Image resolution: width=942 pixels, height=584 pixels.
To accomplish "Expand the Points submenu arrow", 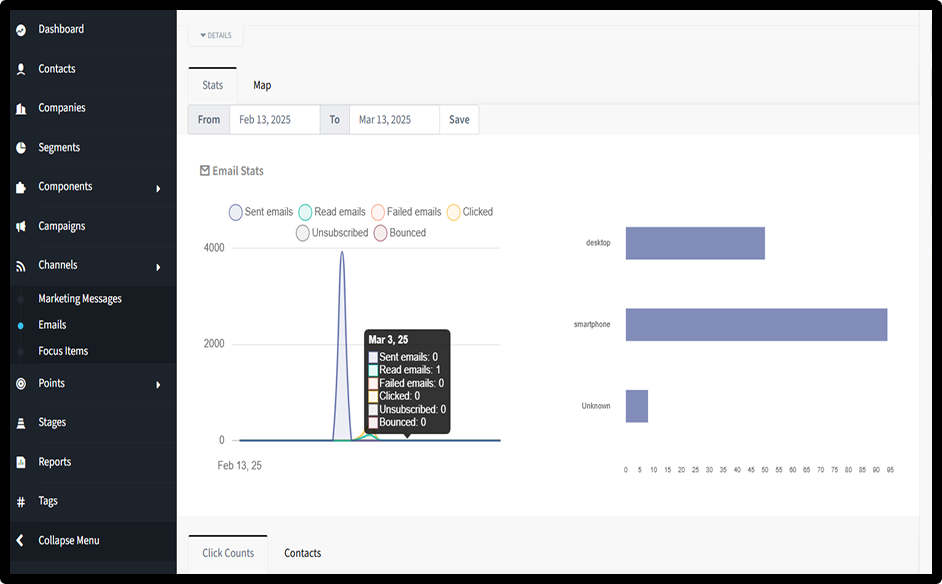I will pos(158,385).
